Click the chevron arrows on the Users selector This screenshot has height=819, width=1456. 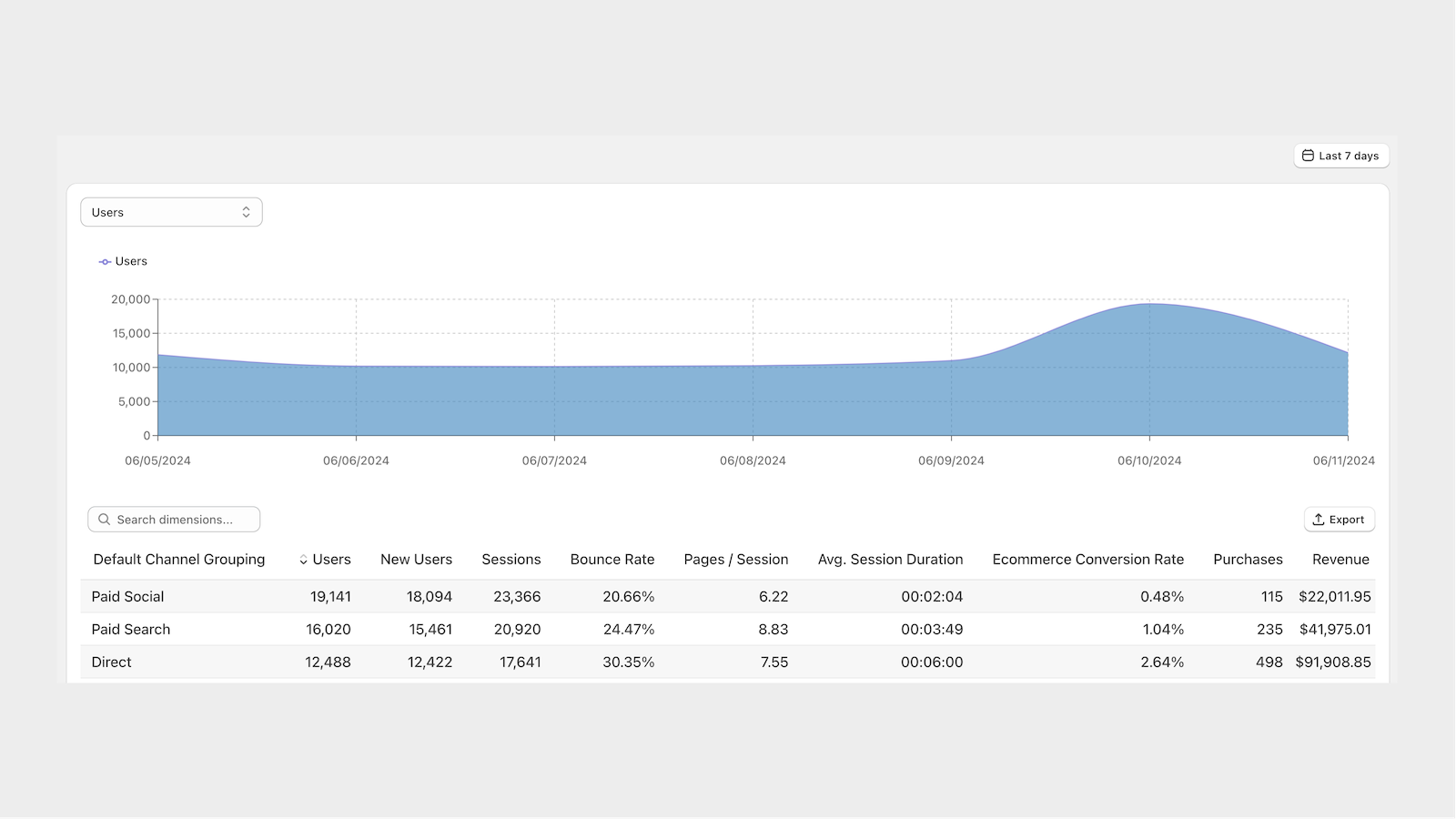coord(246,212)
